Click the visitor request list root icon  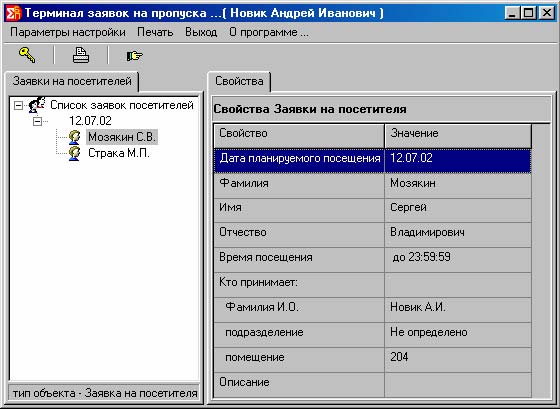click(x=37, y=105)
